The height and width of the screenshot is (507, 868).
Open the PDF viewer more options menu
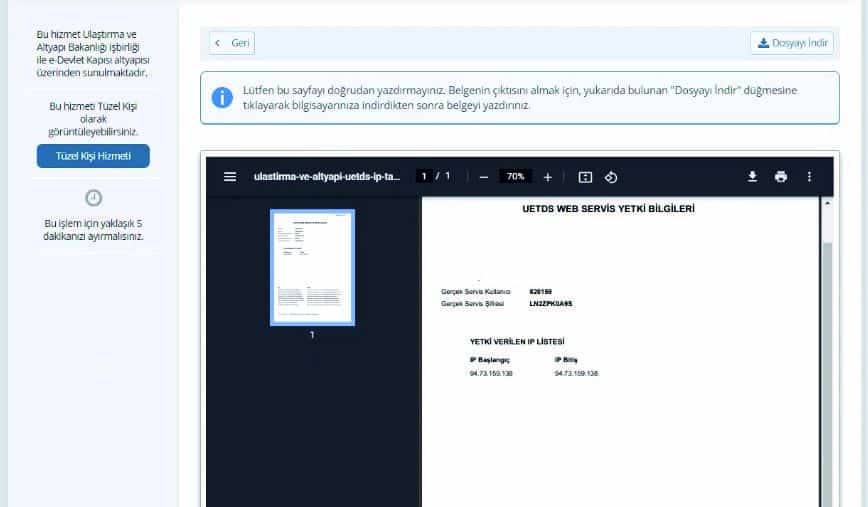click(x=809, y=177)
